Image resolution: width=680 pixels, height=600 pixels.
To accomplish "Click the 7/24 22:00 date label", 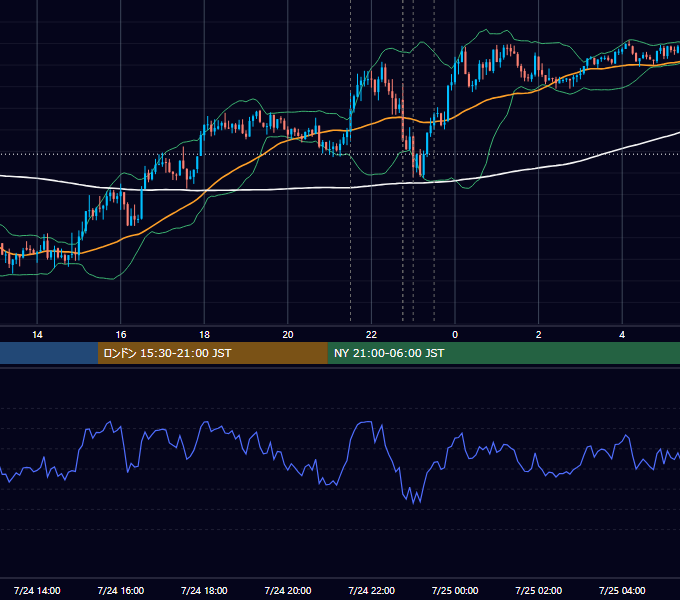I will click(x=372, y=590).
